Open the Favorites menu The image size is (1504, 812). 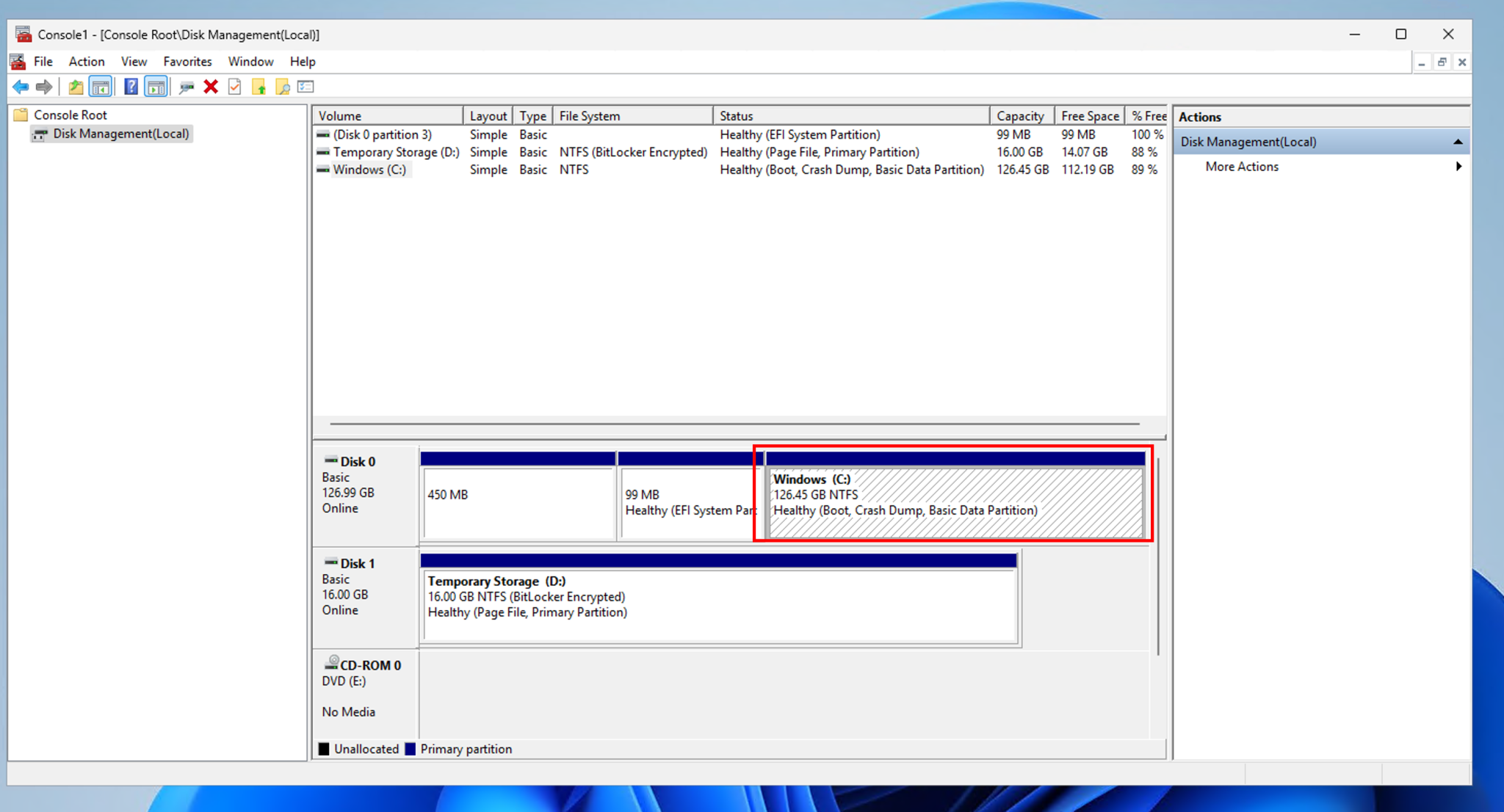pos(187,61)
